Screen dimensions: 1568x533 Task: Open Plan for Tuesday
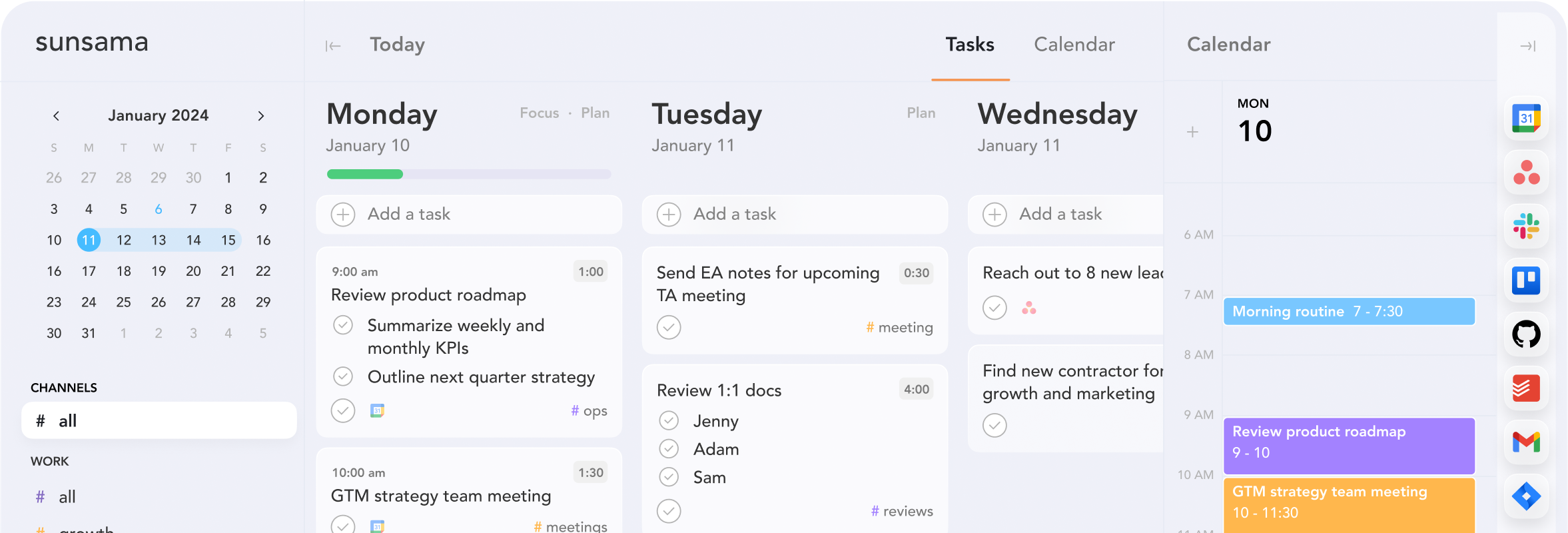click(921, 113)
